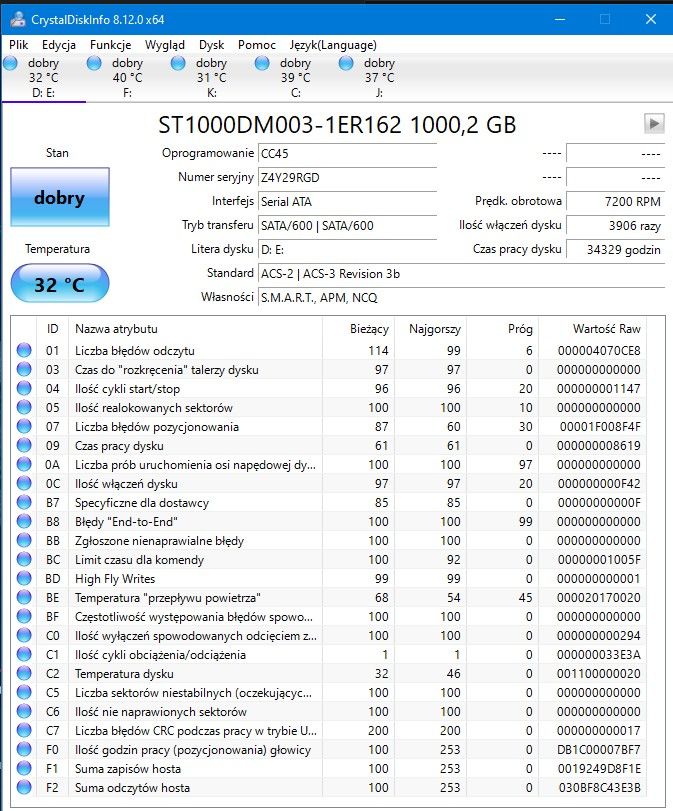Click the Bieżący column header
The width and height of the screenshot is (673, 811).
click(358, 329)
